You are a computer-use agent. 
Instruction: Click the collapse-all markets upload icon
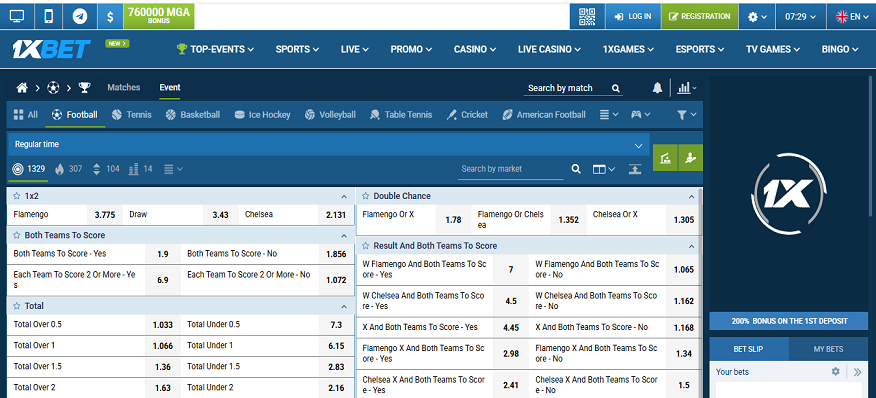635,169
